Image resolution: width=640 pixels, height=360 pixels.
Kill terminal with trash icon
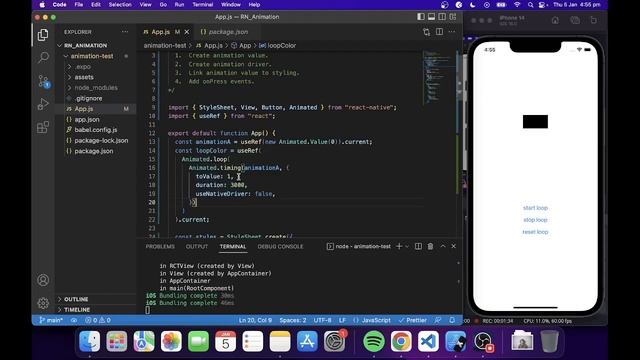click(430, 246)
